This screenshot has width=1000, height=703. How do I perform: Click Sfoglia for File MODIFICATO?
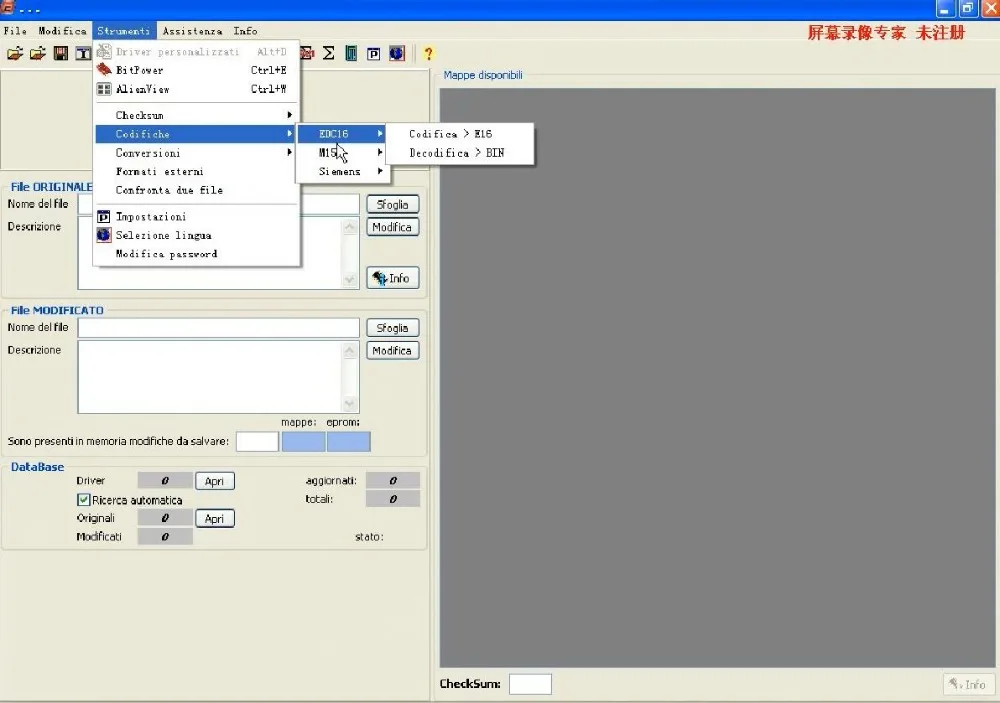(392, 328)
